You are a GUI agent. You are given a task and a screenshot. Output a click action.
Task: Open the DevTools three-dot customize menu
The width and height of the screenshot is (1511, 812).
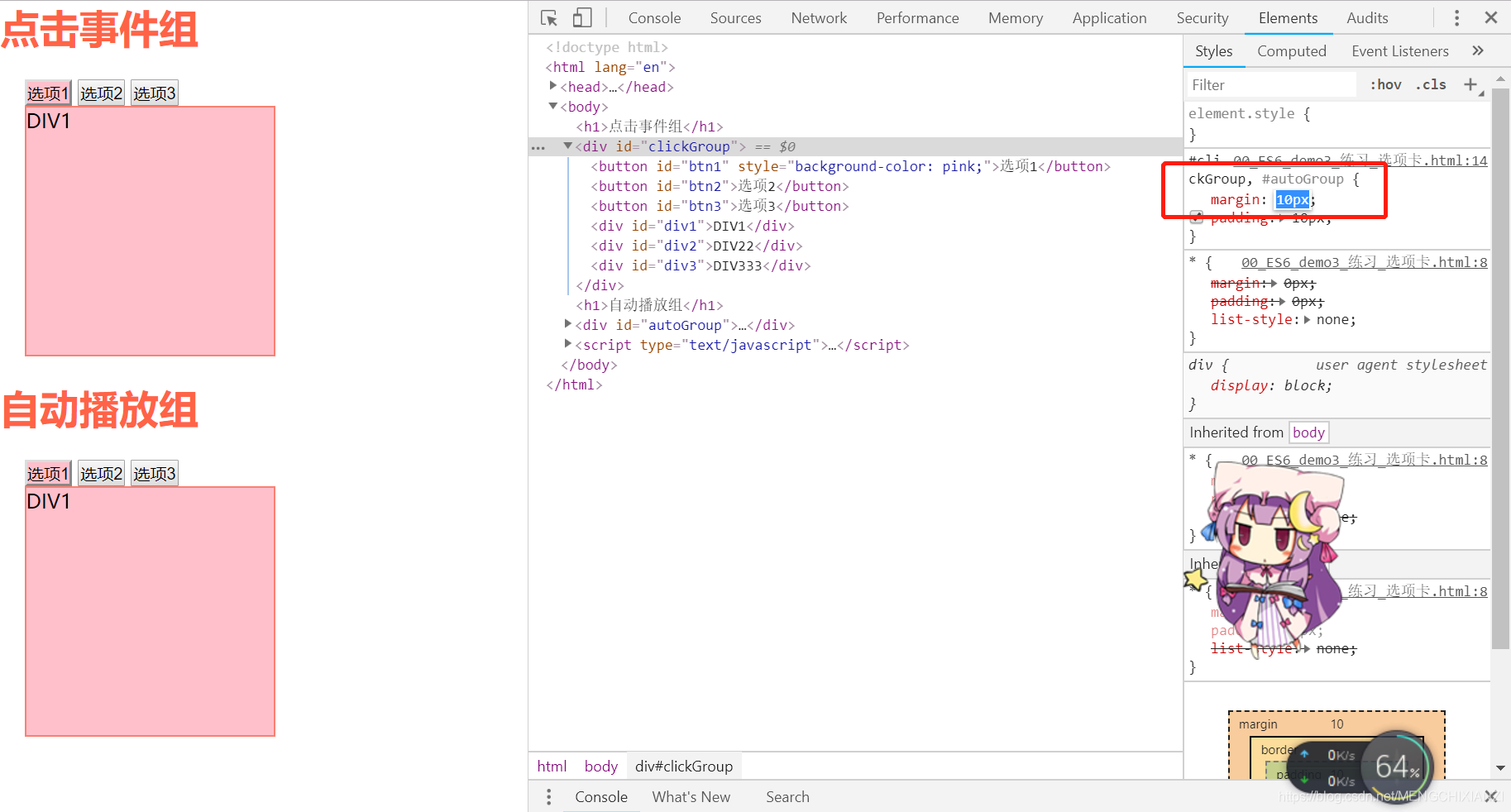click(x=1456, y=17)
